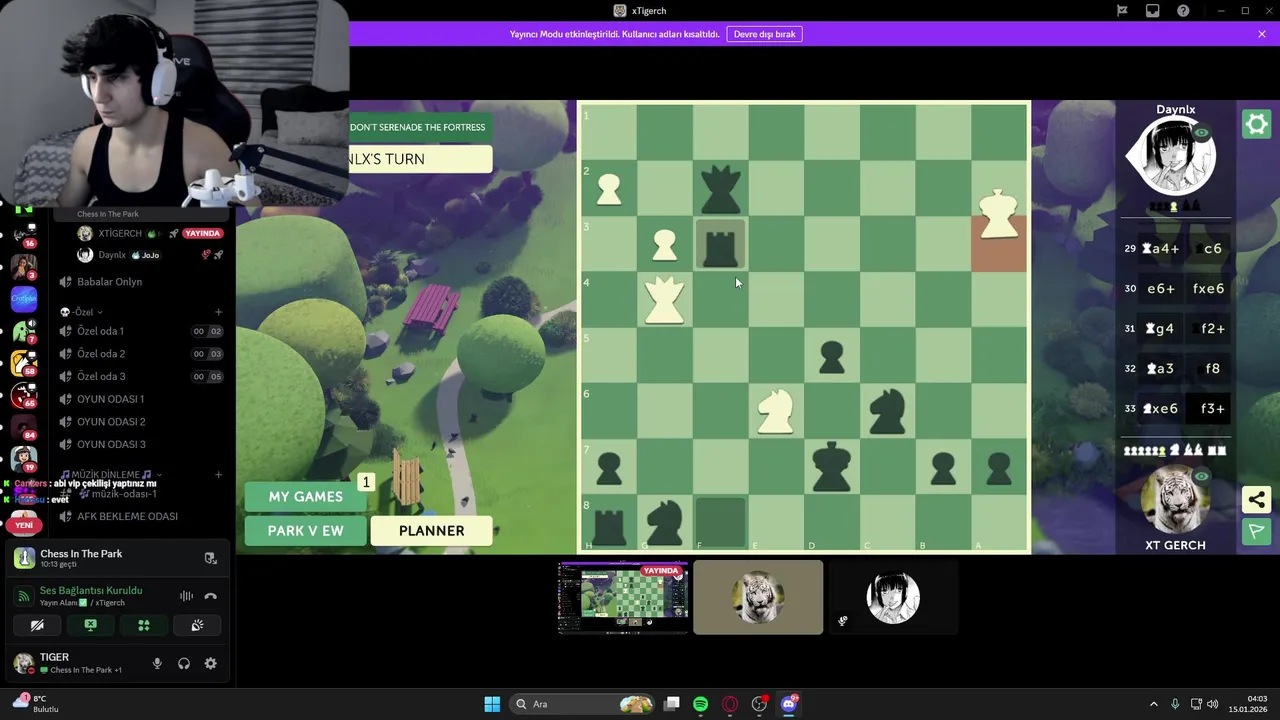
Task: Dismiss the purple streamer mode banner
Action: 1262,34
